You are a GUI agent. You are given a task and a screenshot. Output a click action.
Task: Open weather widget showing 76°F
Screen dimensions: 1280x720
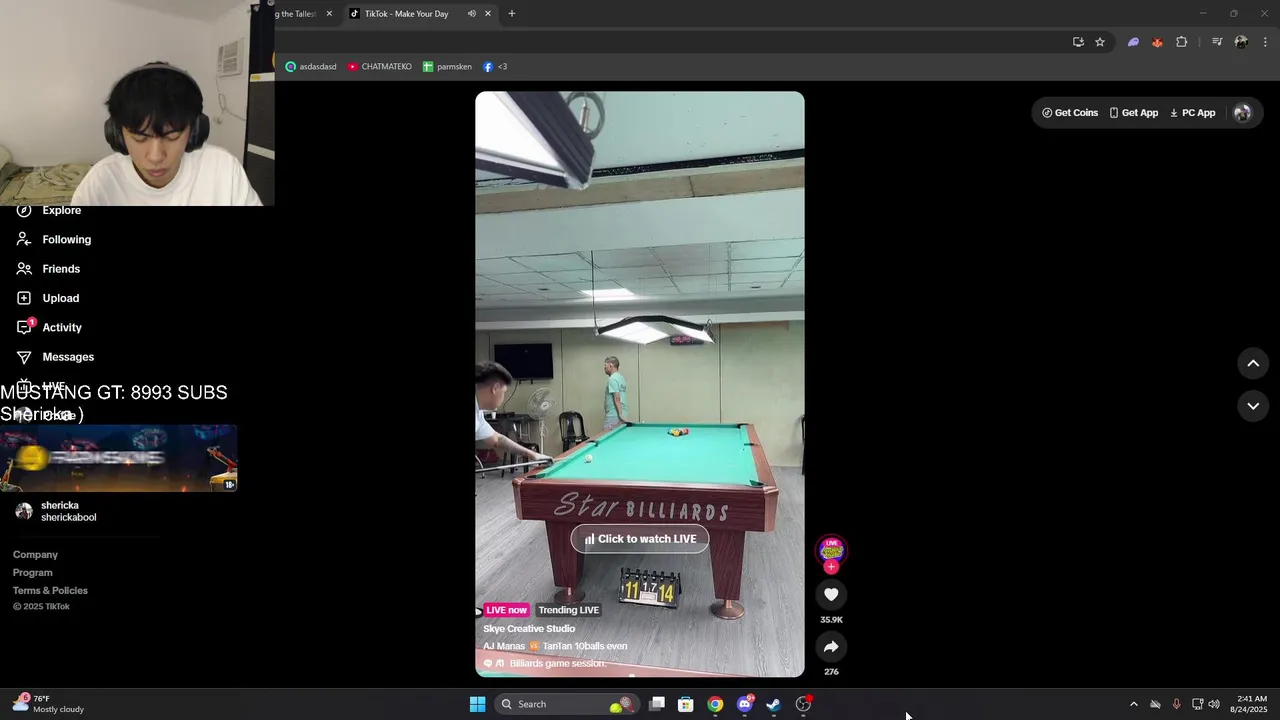[48, 704]
